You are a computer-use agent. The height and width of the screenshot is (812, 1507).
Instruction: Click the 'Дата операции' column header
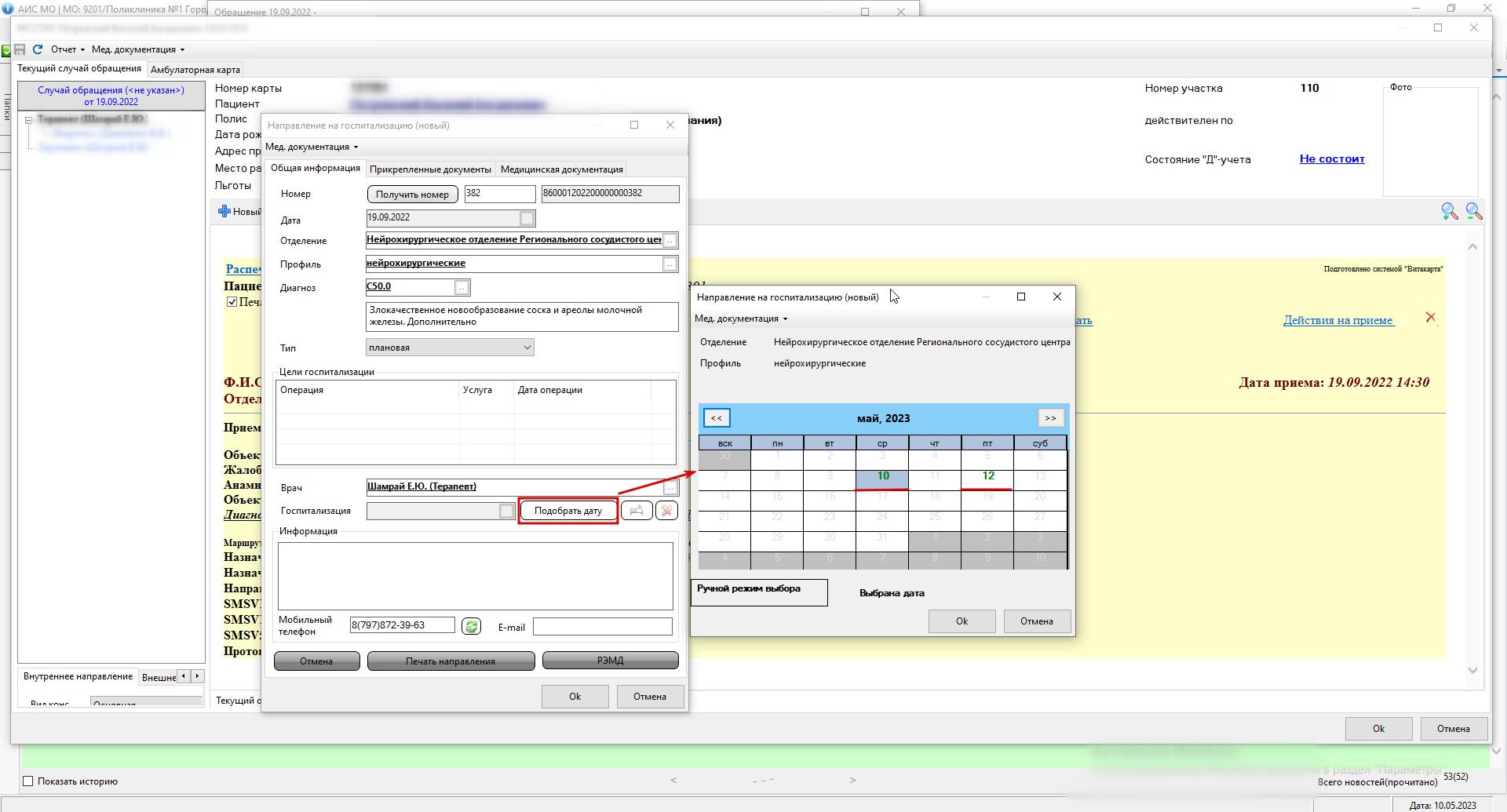click(582, 390)
